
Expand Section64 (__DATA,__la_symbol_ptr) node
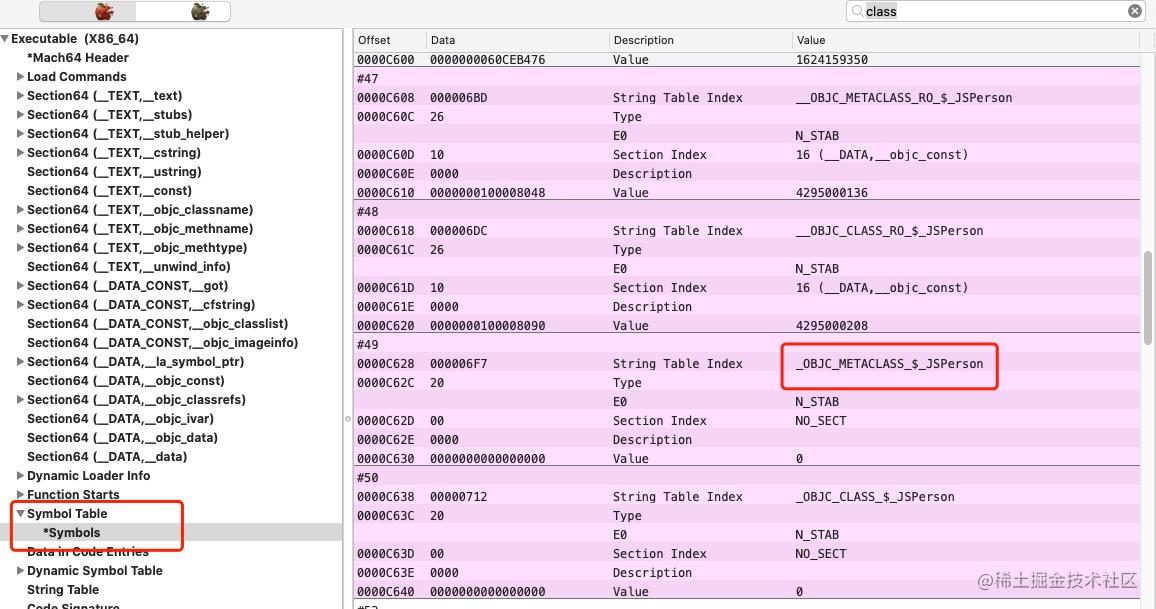pyautogui.click(x=21, y=361)
